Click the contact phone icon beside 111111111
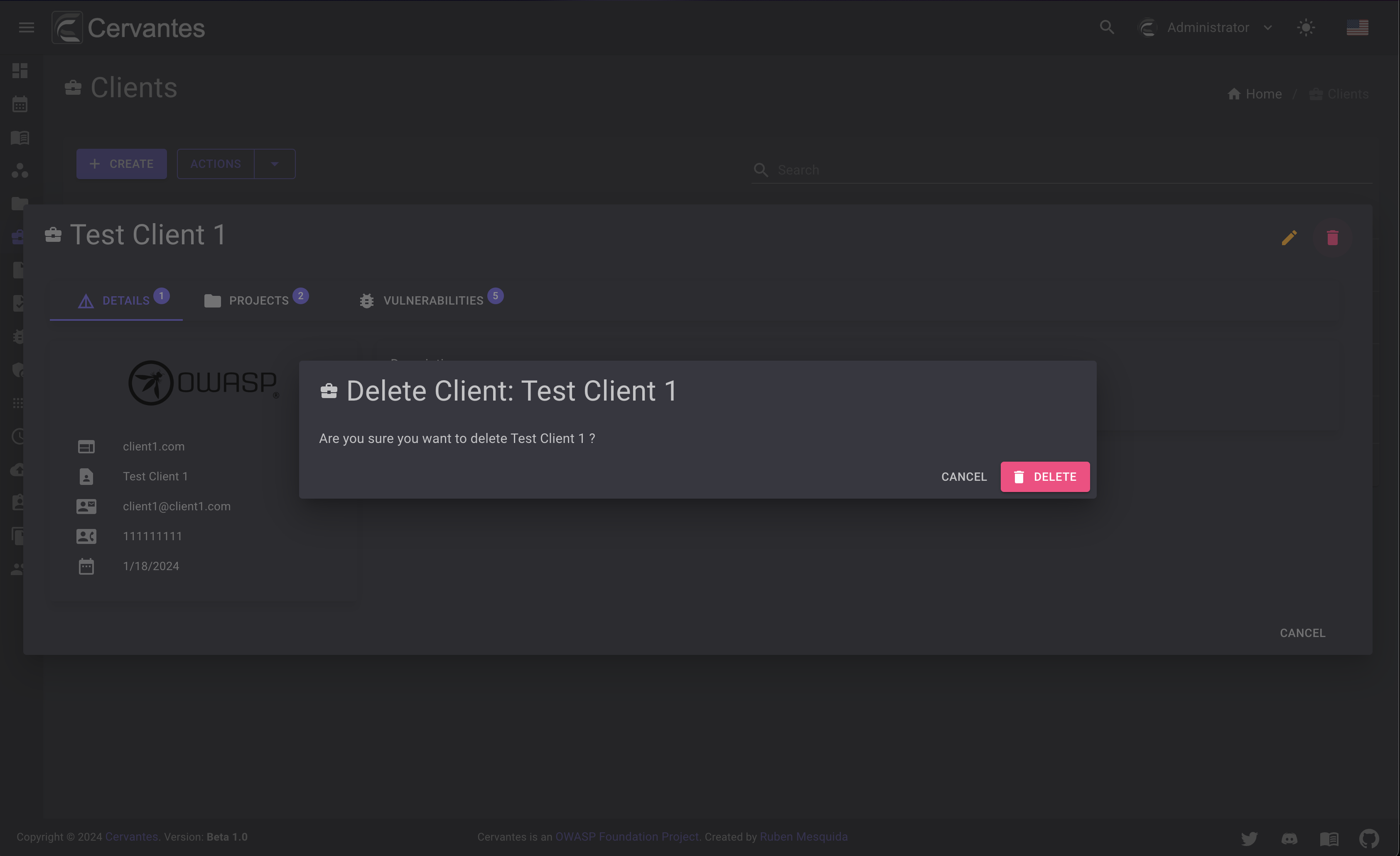The width and height of the screenshot is (1400, 856). point(86,536)
